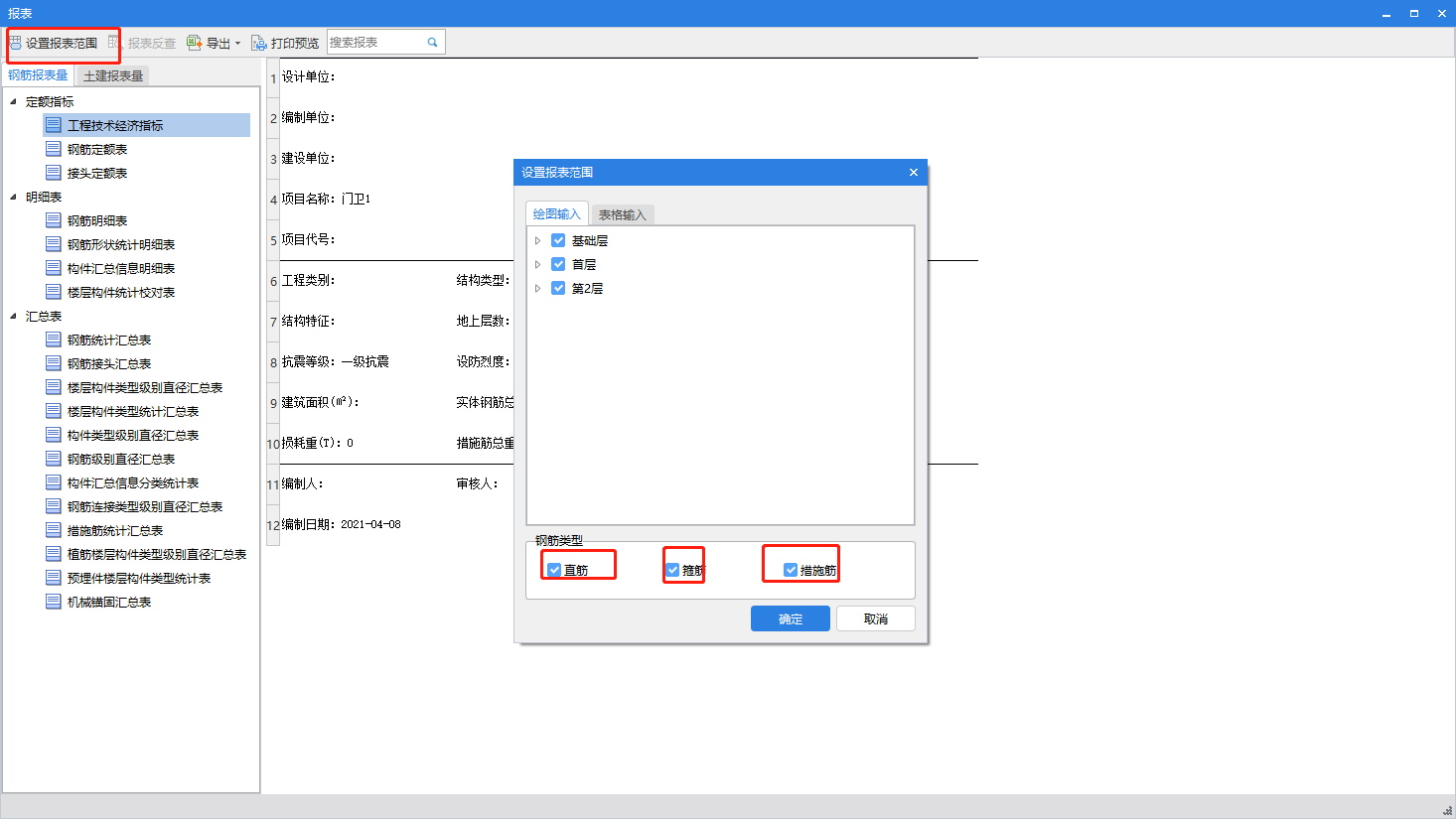This screenshot has width=1456, height=819.
Task: Open the 接头定额表 report icon
Action: click(x=54, y=173)
